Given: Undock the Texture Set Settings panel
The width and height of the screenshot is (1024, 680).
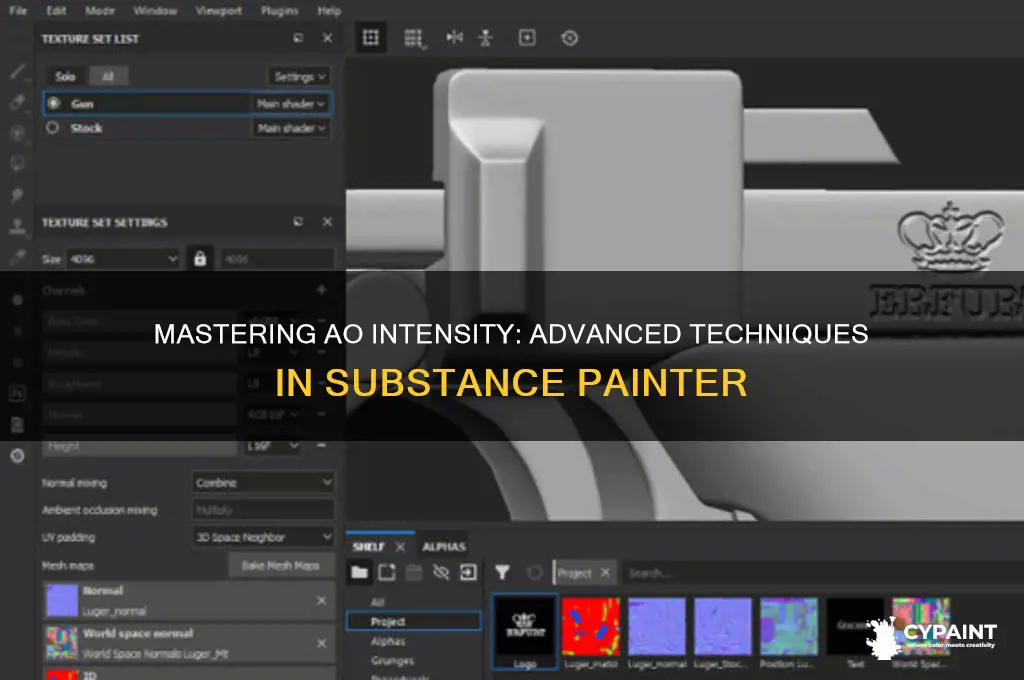Looking at the screenshot, I should [x=298, y=222].
